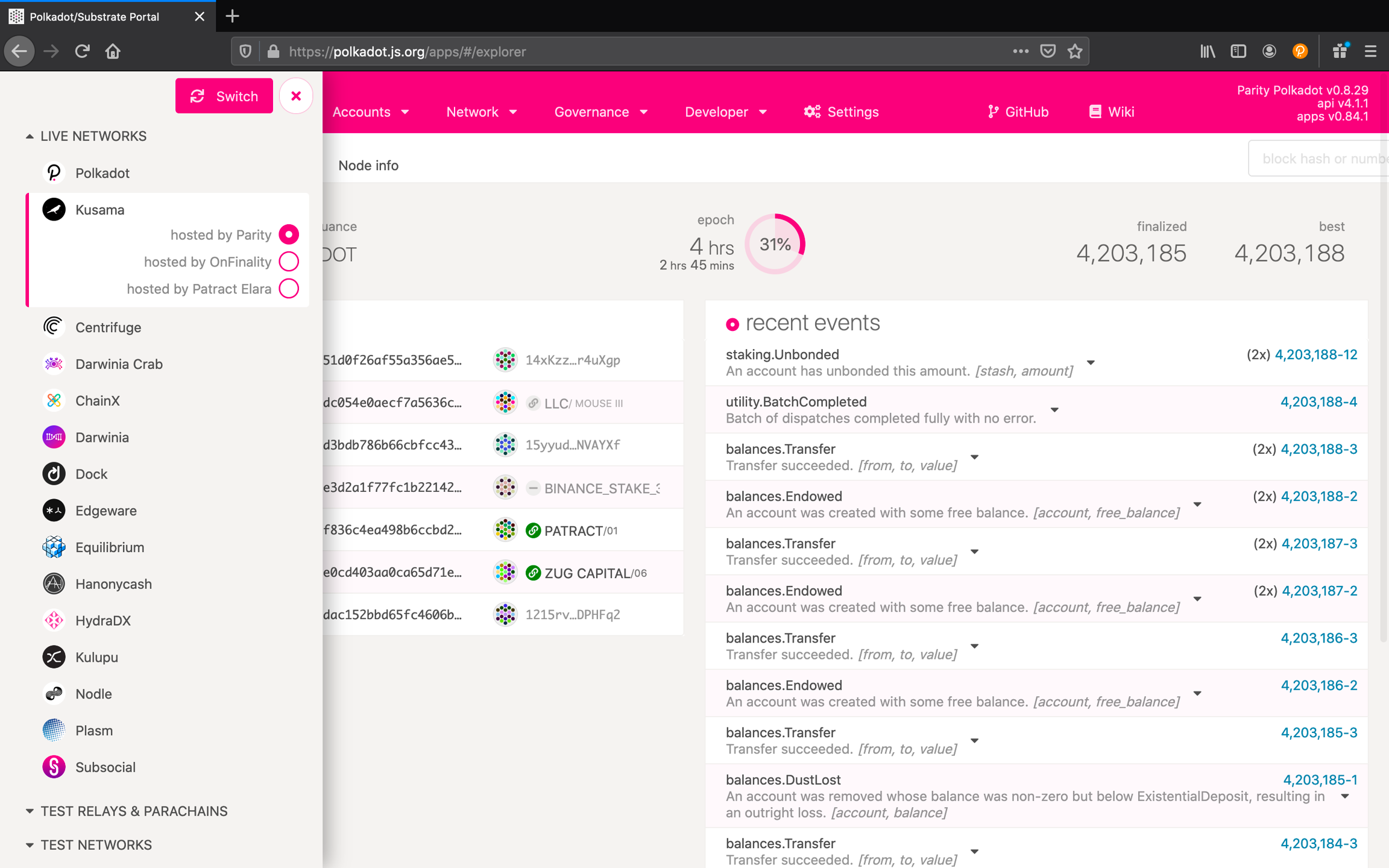Expand the staking.Unbonded event details

click(1090, 363)
